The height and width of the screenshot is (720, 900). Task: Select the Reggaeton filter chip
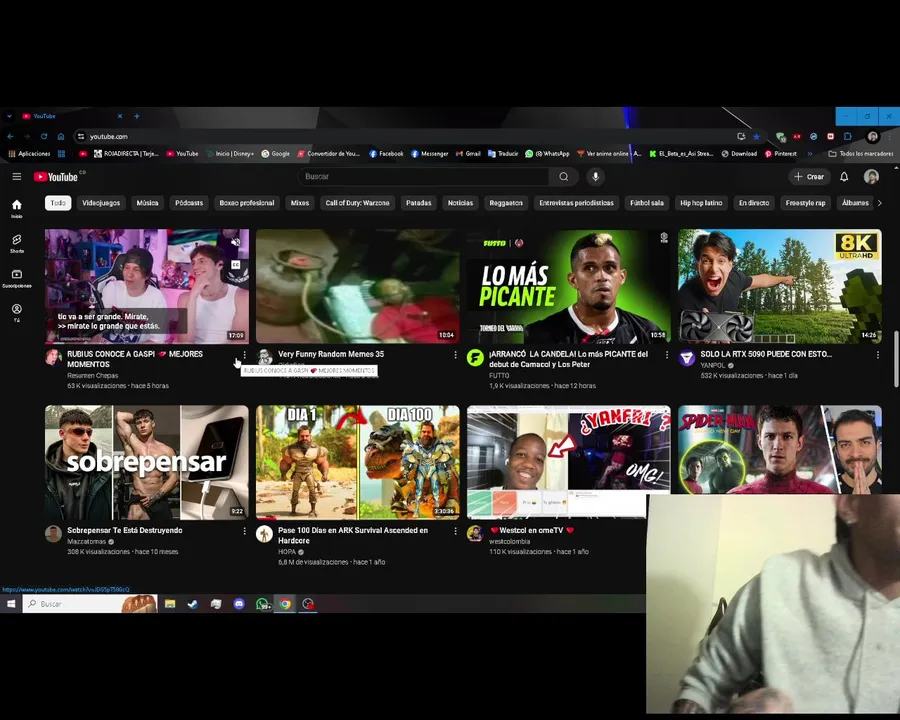(506, 203)
